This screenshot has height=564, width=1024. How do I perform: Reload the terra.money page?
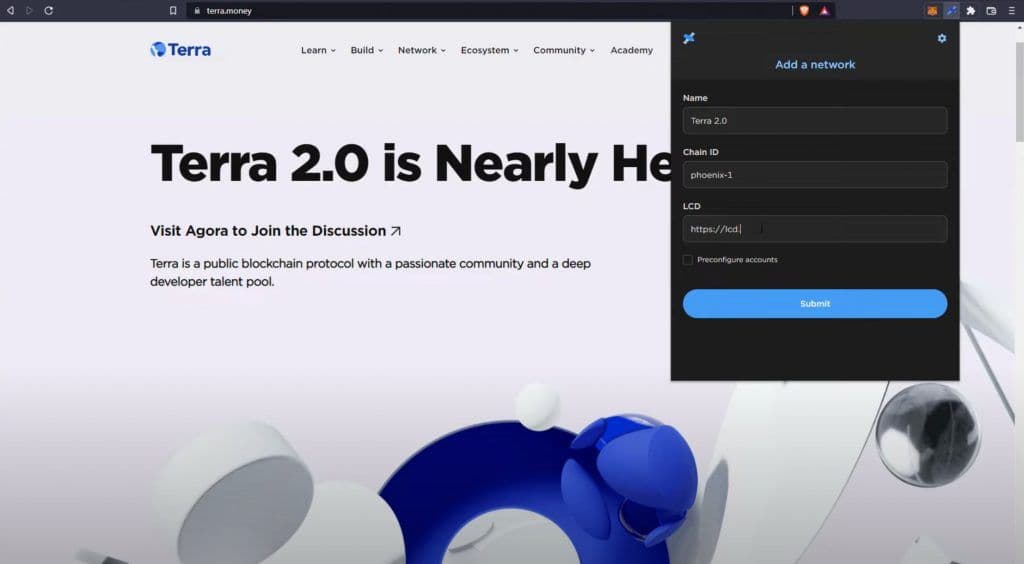tap(48, 10)
